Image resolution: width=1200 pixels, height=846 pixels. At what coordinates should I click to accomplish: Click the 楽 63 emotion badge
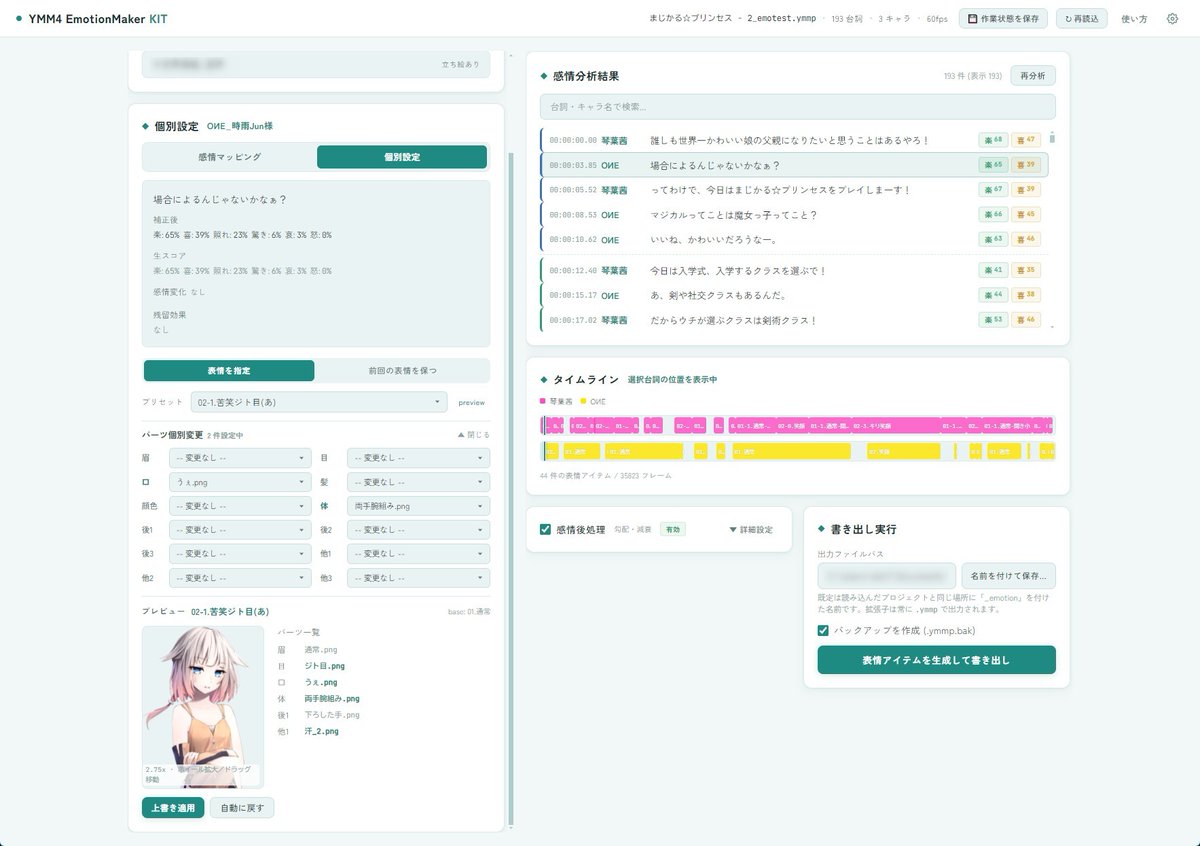(x=993, y=240)
